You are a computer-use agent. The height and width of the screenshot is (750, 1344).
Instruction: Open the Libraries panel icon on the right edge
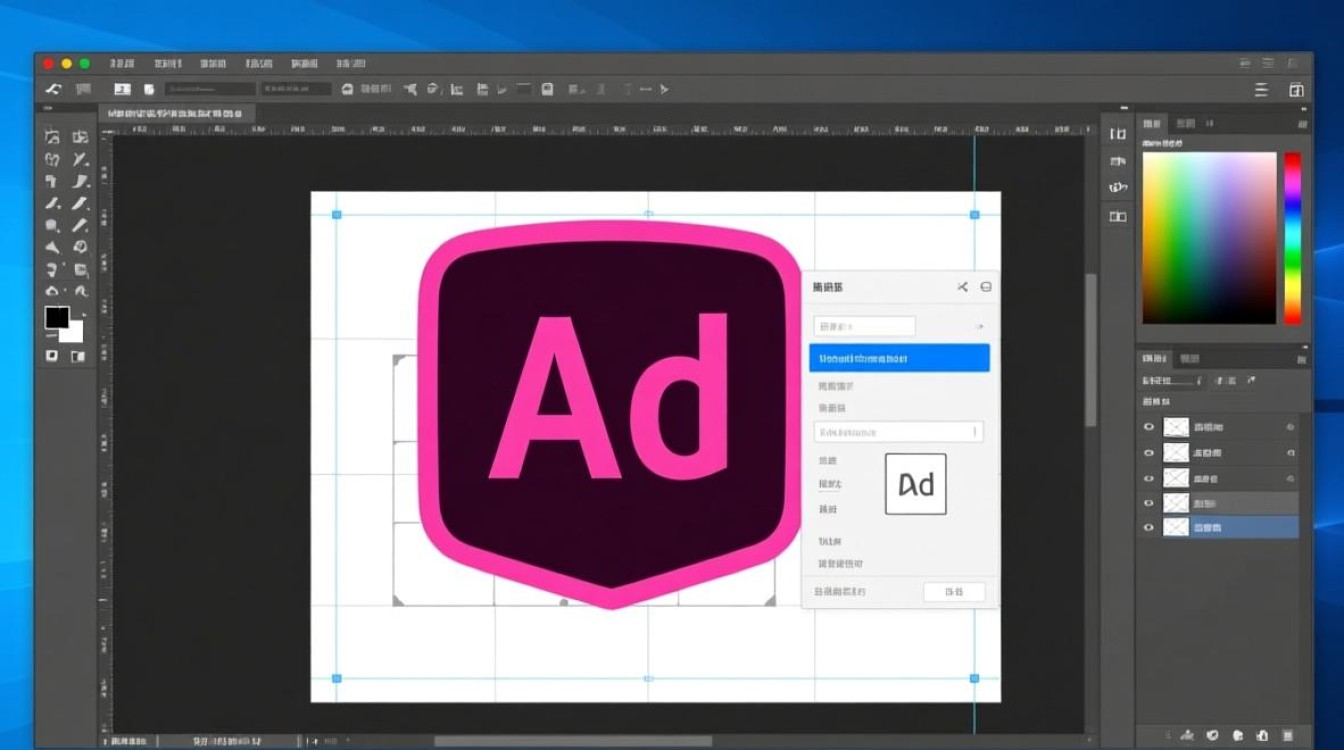(1117, 217)
